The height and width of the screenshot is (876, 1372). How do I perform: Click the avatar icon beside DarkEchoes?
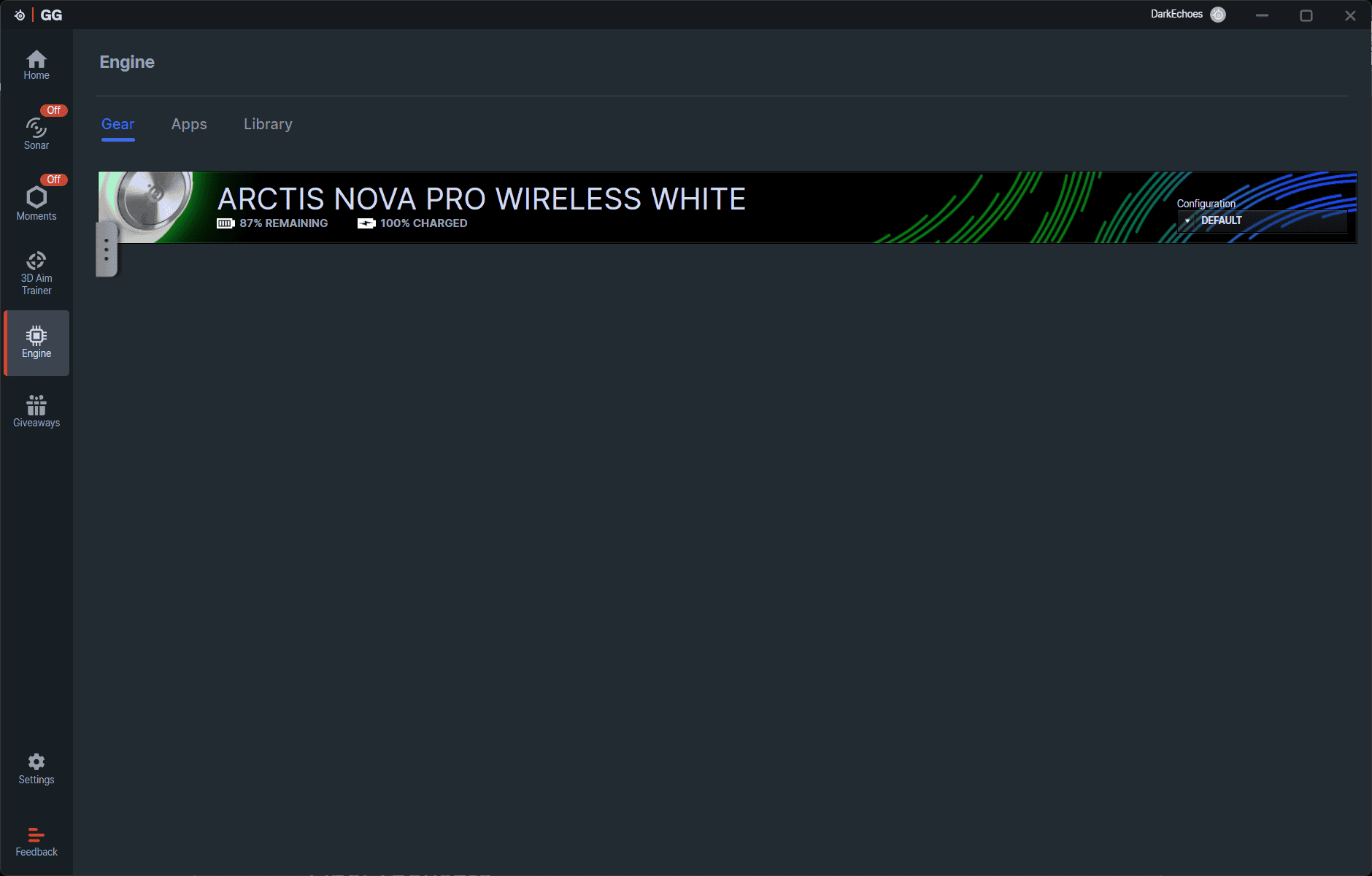[1217, 15]
